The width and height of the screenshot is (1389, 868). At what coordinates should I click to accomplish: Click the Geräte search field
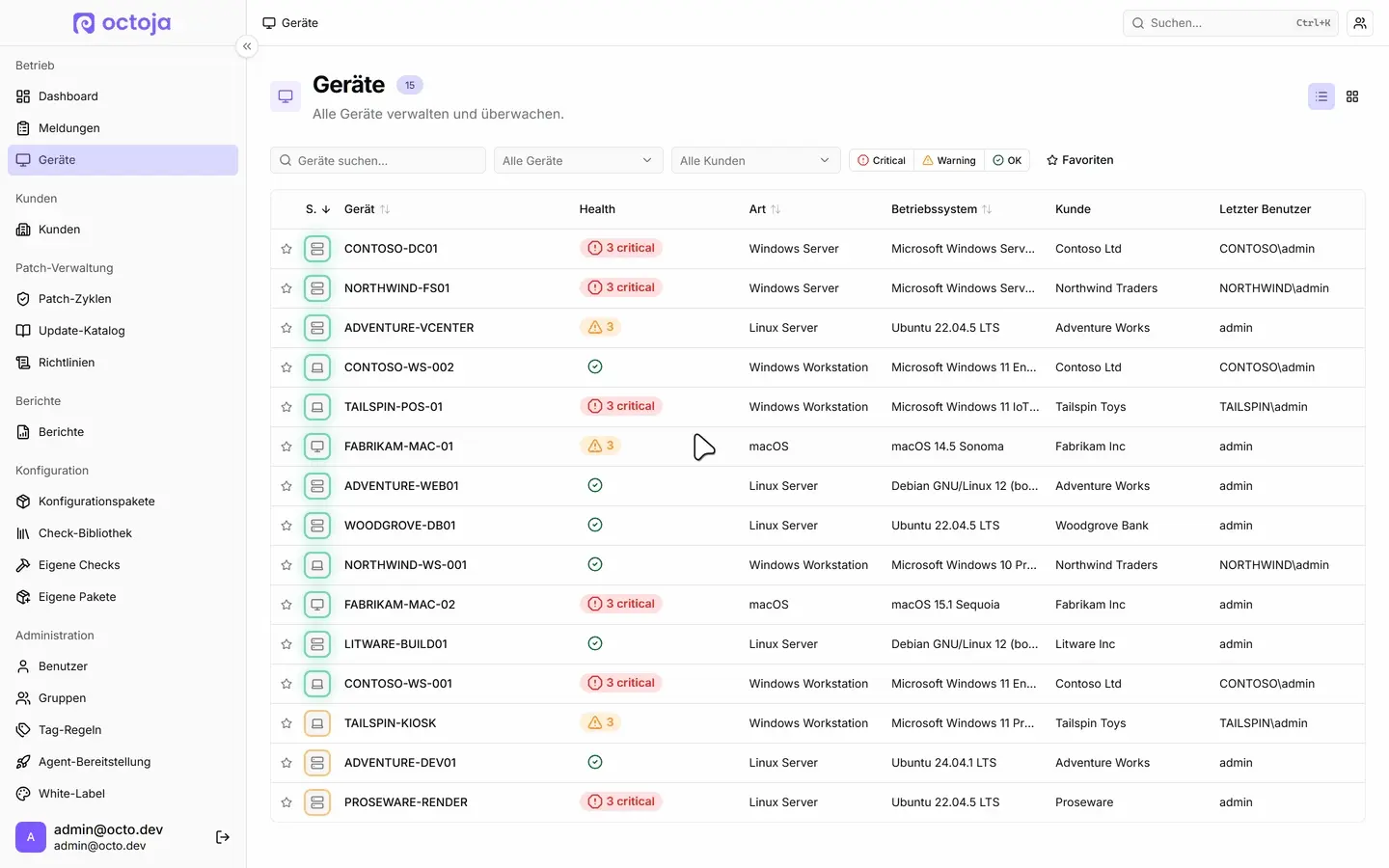coord(378,160)
